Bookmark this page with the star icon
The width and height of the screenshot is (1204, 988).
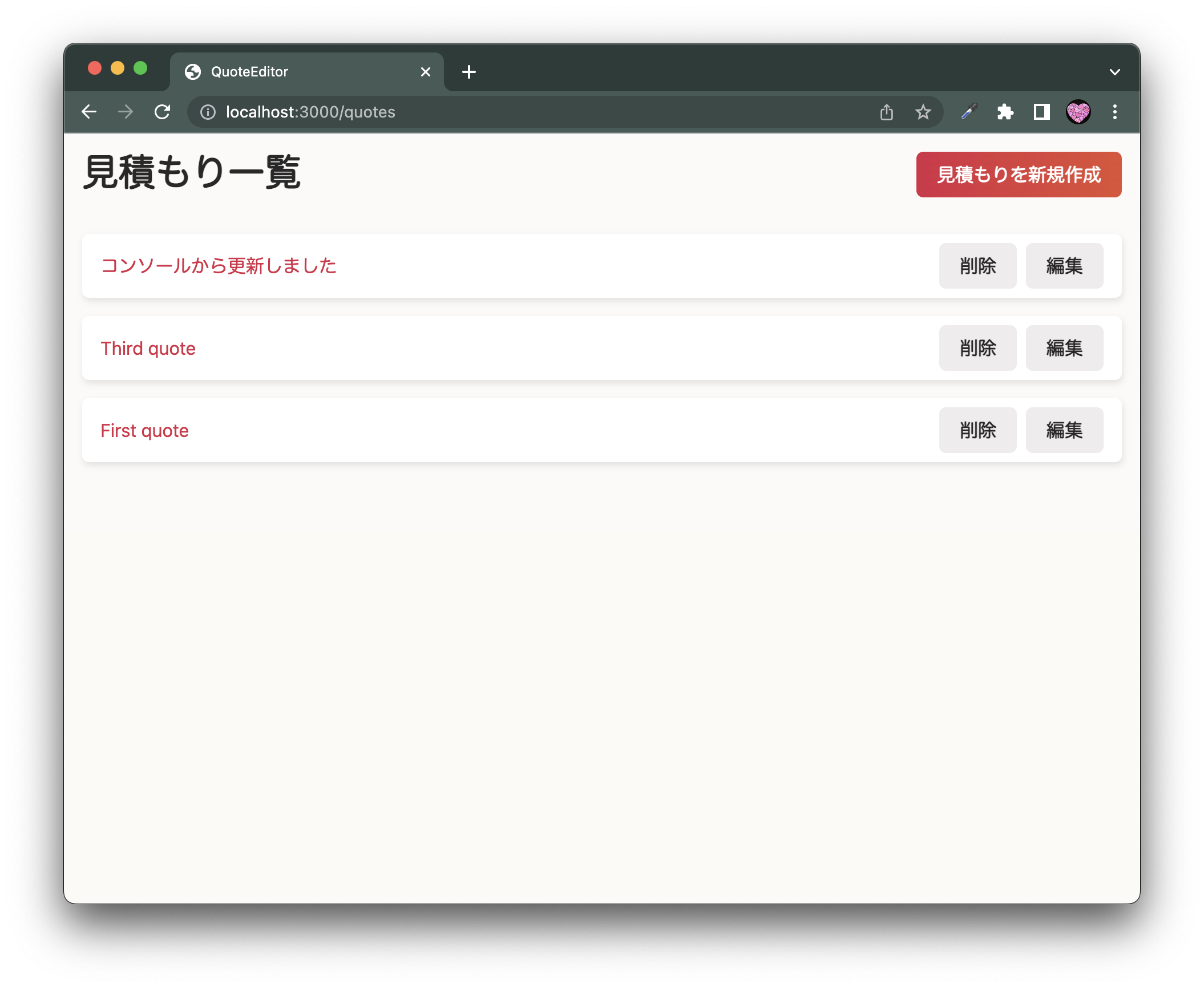(923, 112)
